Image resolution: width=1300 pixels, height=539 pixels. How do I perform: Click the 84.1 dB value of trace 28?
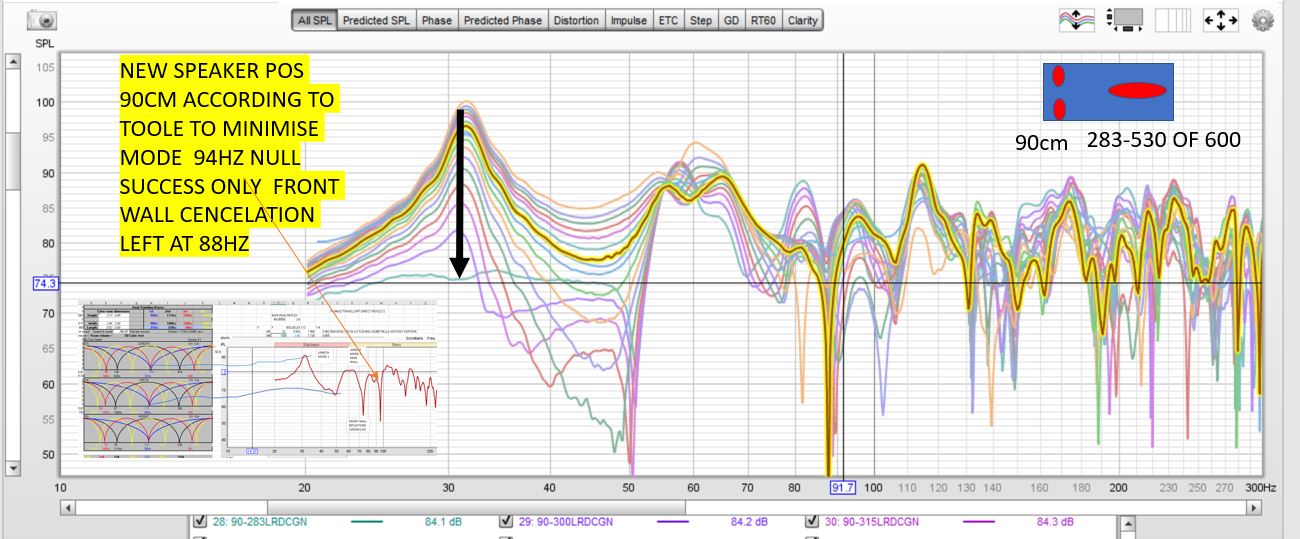(x=442, y=522)
